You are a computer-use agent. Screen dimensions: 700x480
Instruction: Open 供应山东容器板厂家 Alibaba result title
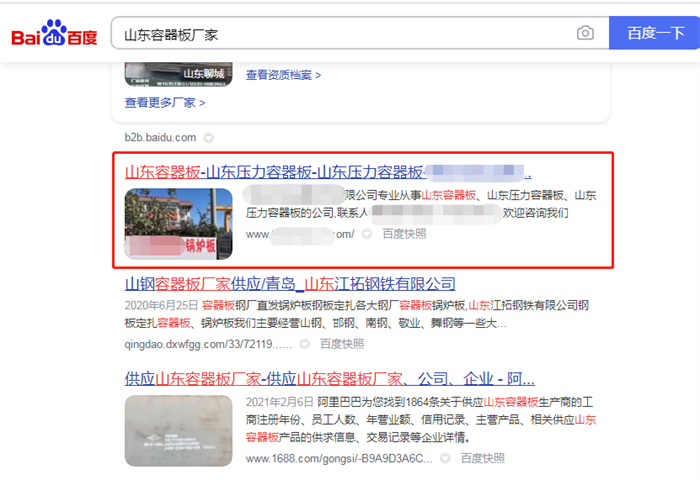click(x=329, y=379)
